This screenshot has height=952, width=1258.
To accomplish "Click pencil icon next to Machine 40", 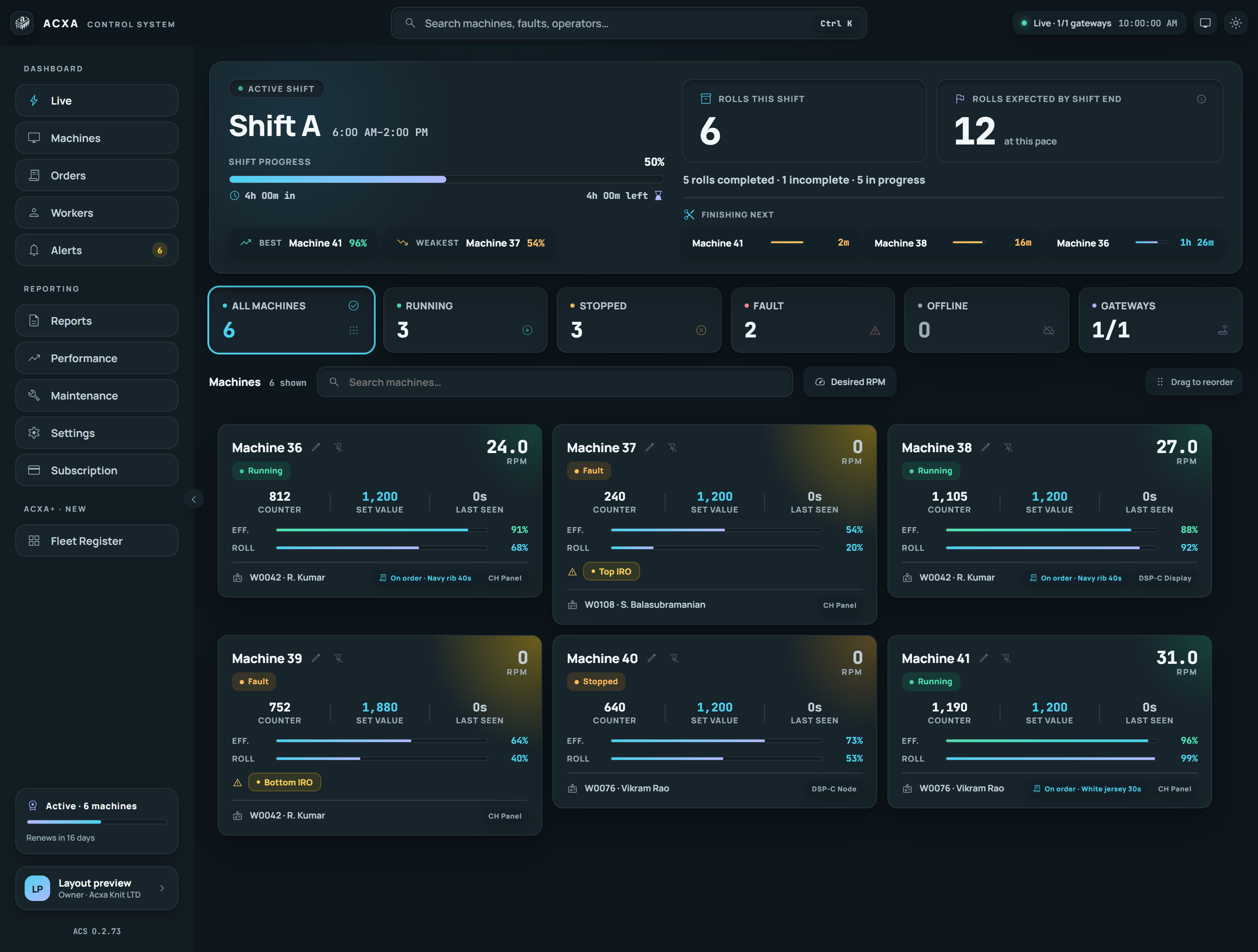I will pos(652,658).
